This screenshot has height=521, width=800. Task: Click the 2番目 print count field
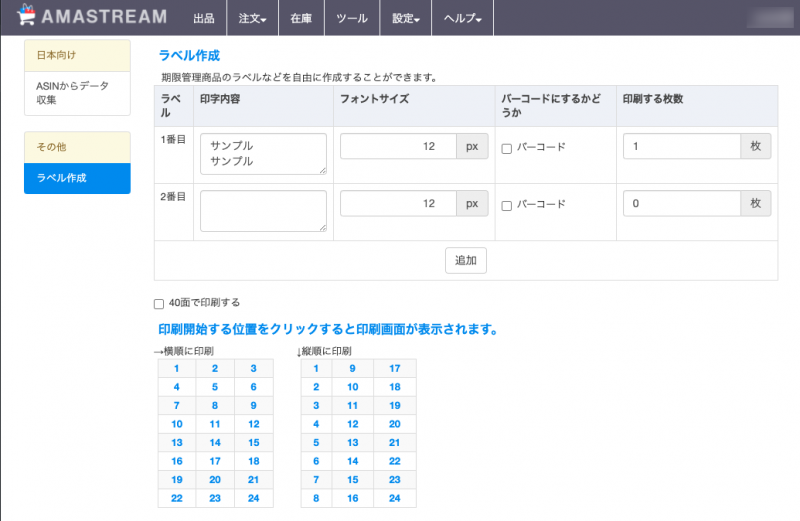coord(682,204)
